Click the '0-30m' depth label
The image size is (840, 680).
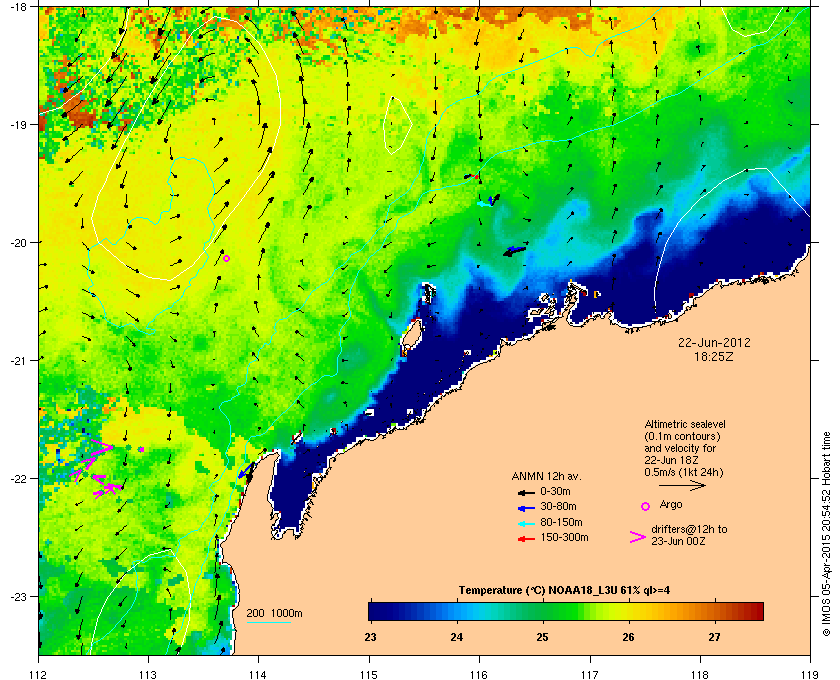coord(555,491)
